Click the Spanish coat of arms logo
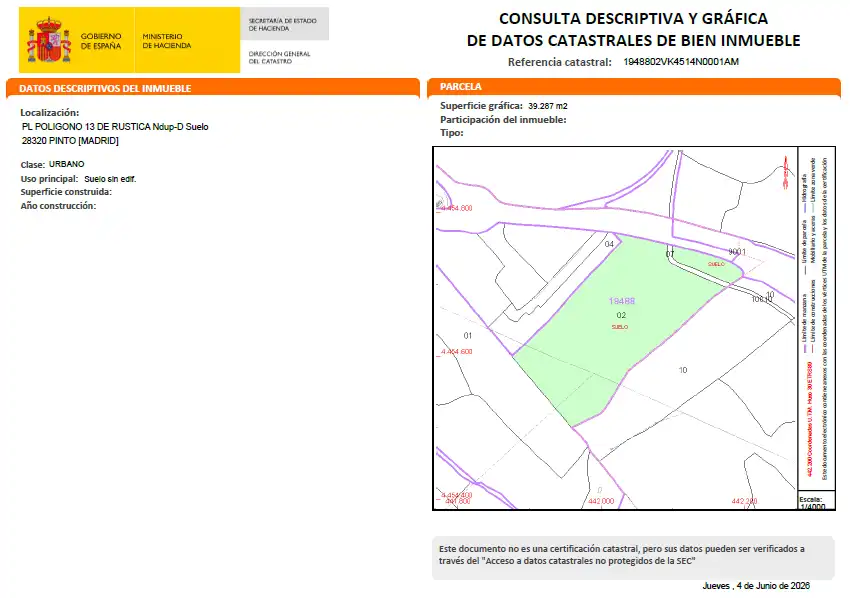850x598 pixels. pos(49,40)
